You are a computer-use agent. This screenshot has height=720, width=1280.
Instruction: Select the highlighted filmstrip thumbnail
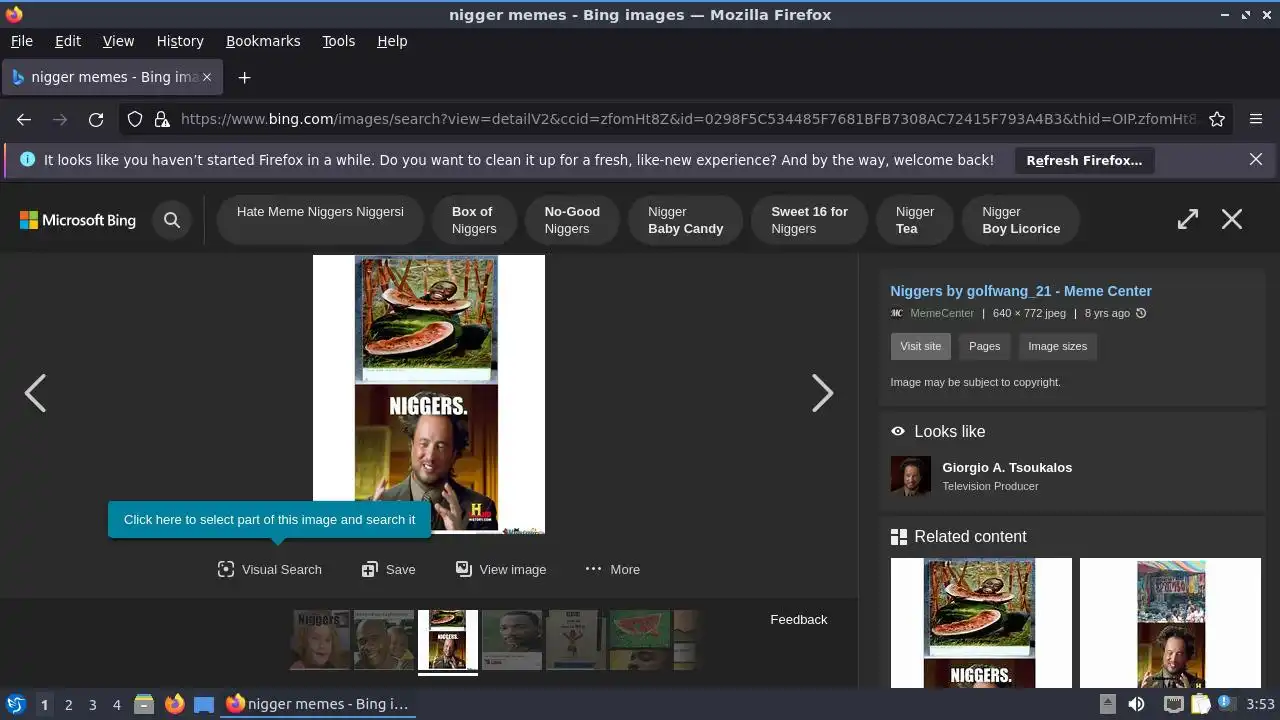point(447,640)
